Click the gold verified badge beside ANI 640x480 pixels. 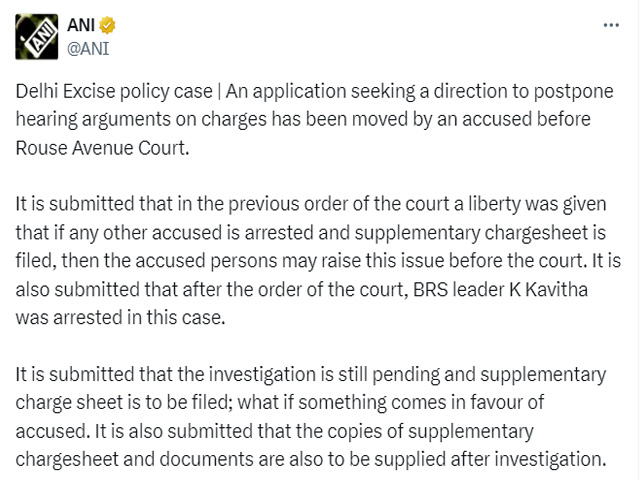click(107, 25)
